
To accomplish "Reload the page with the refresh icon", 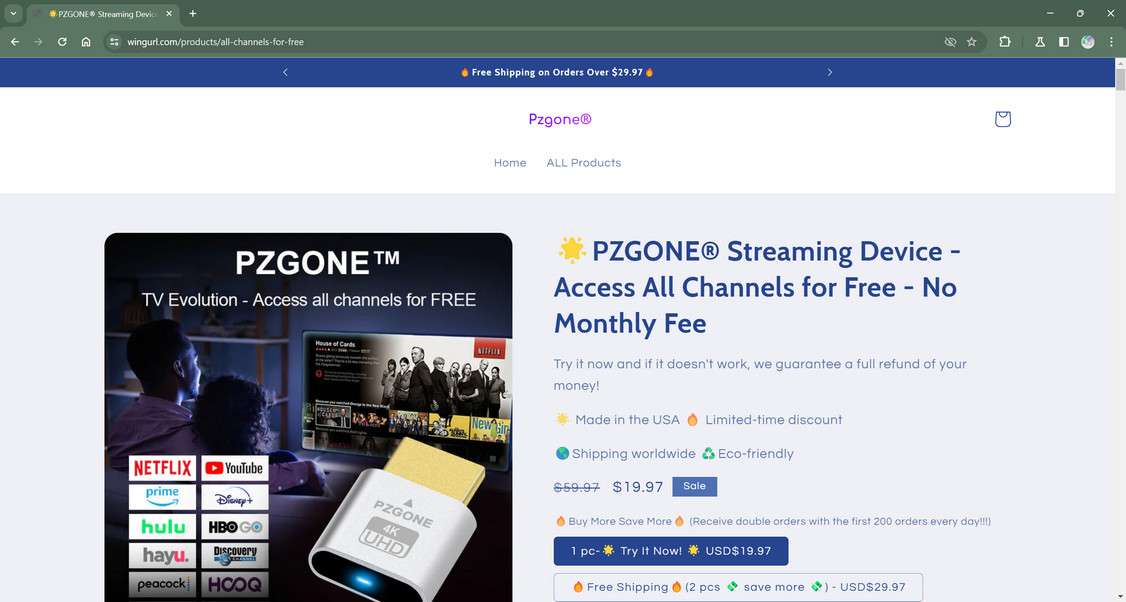I will tap(62, 42).
